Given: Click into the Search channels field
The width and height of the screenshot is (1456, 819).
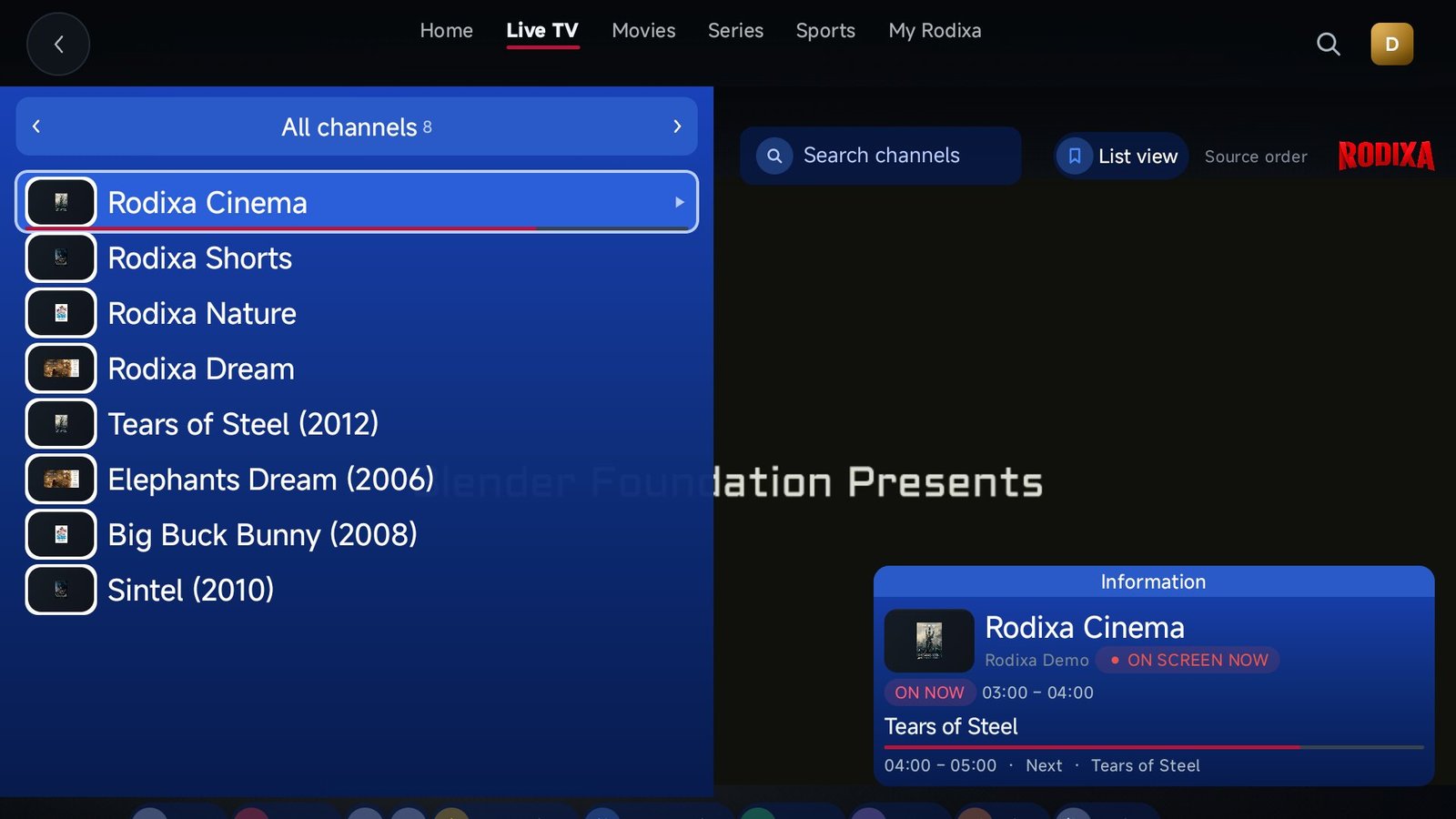Looking at the screenshot, I should [880, 156].
